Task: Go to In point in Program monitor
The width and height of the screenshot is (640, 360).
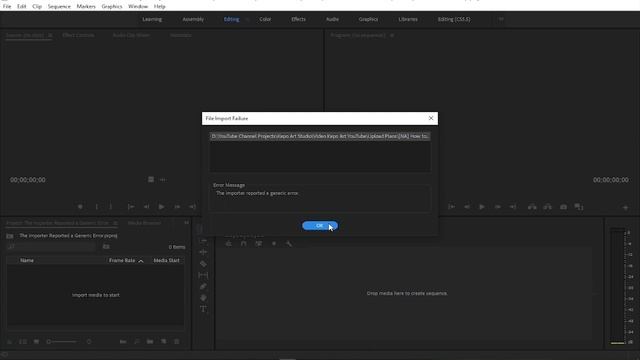Action: (451, 207)
